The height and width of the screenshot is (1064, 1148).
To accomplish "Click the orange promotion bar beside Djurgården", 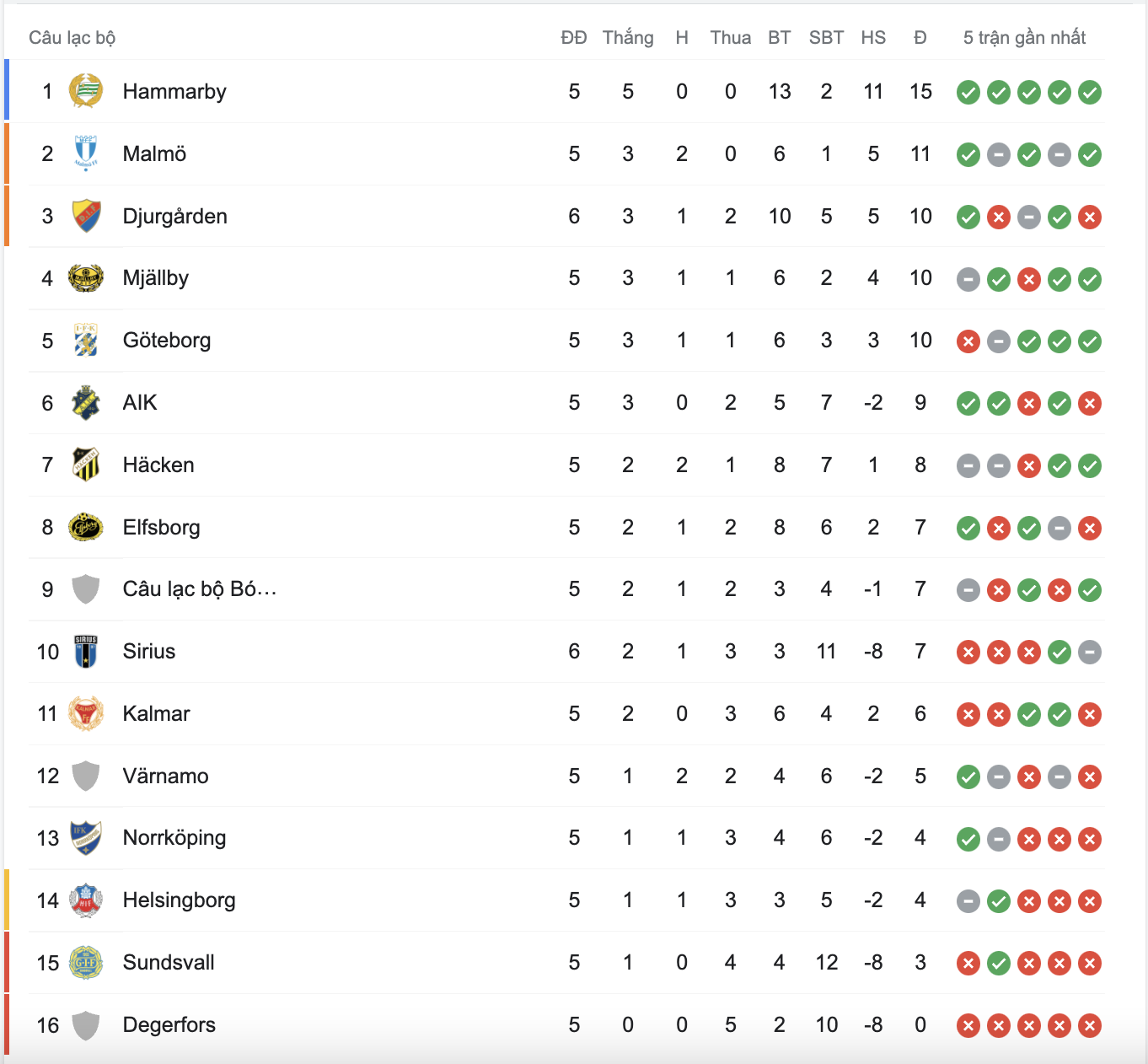I will point(7,216).
